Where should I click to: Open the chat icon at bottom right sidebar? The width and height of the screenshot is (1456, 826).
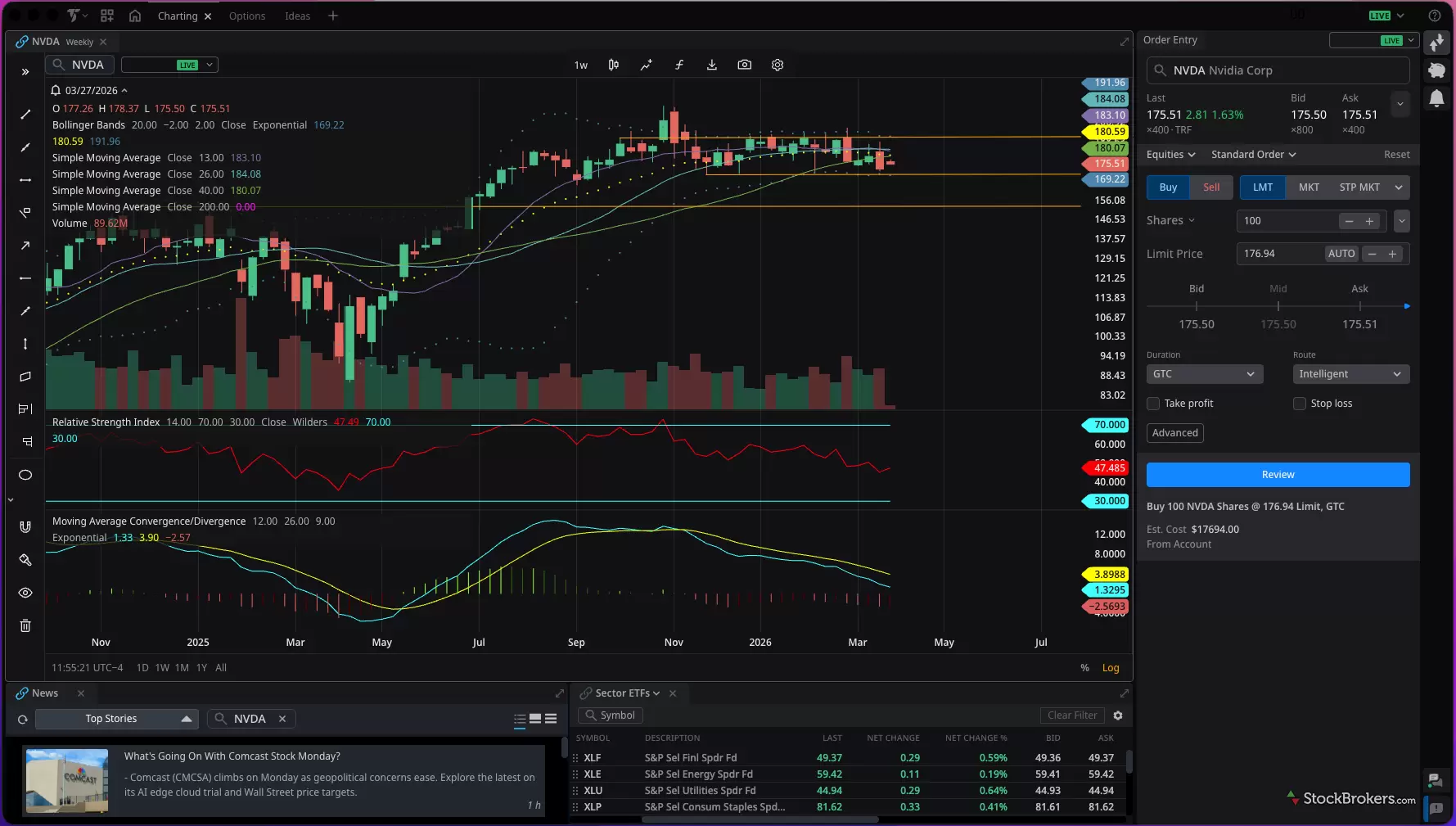[x=1436, y=780]
